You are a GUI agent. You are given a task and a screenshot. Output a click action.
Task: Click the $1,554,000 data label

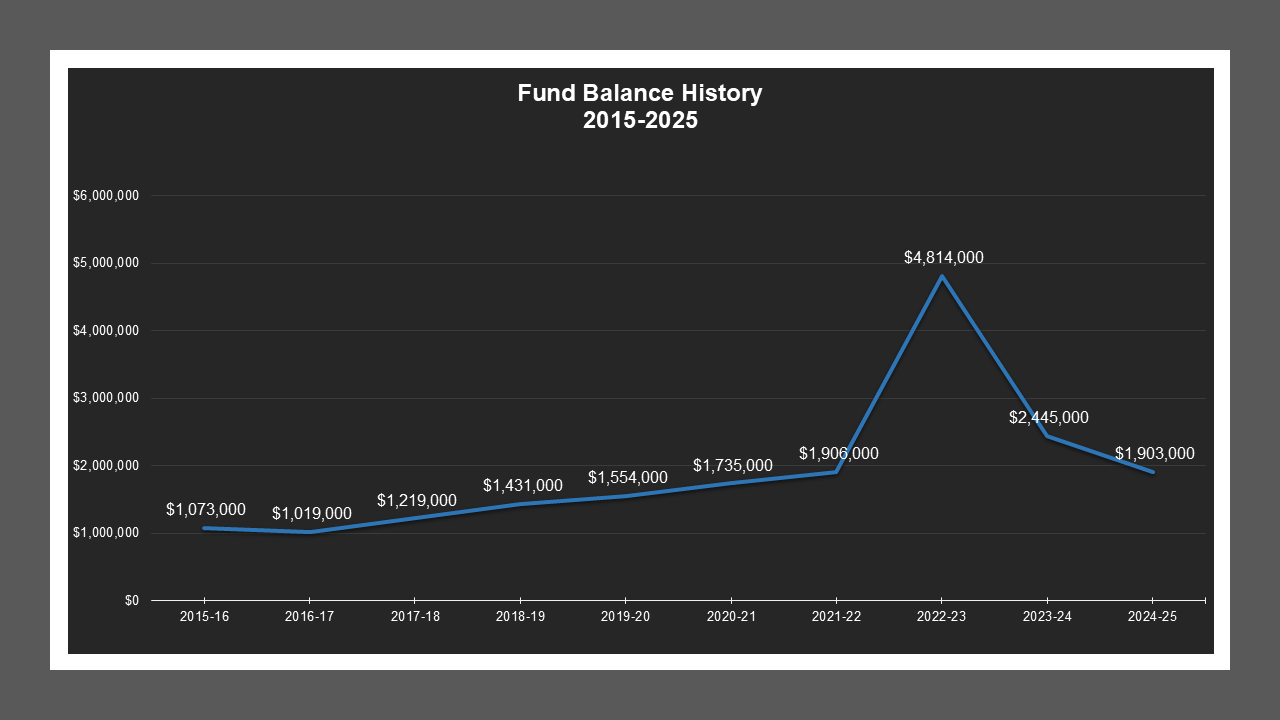[x=627, y=478]
